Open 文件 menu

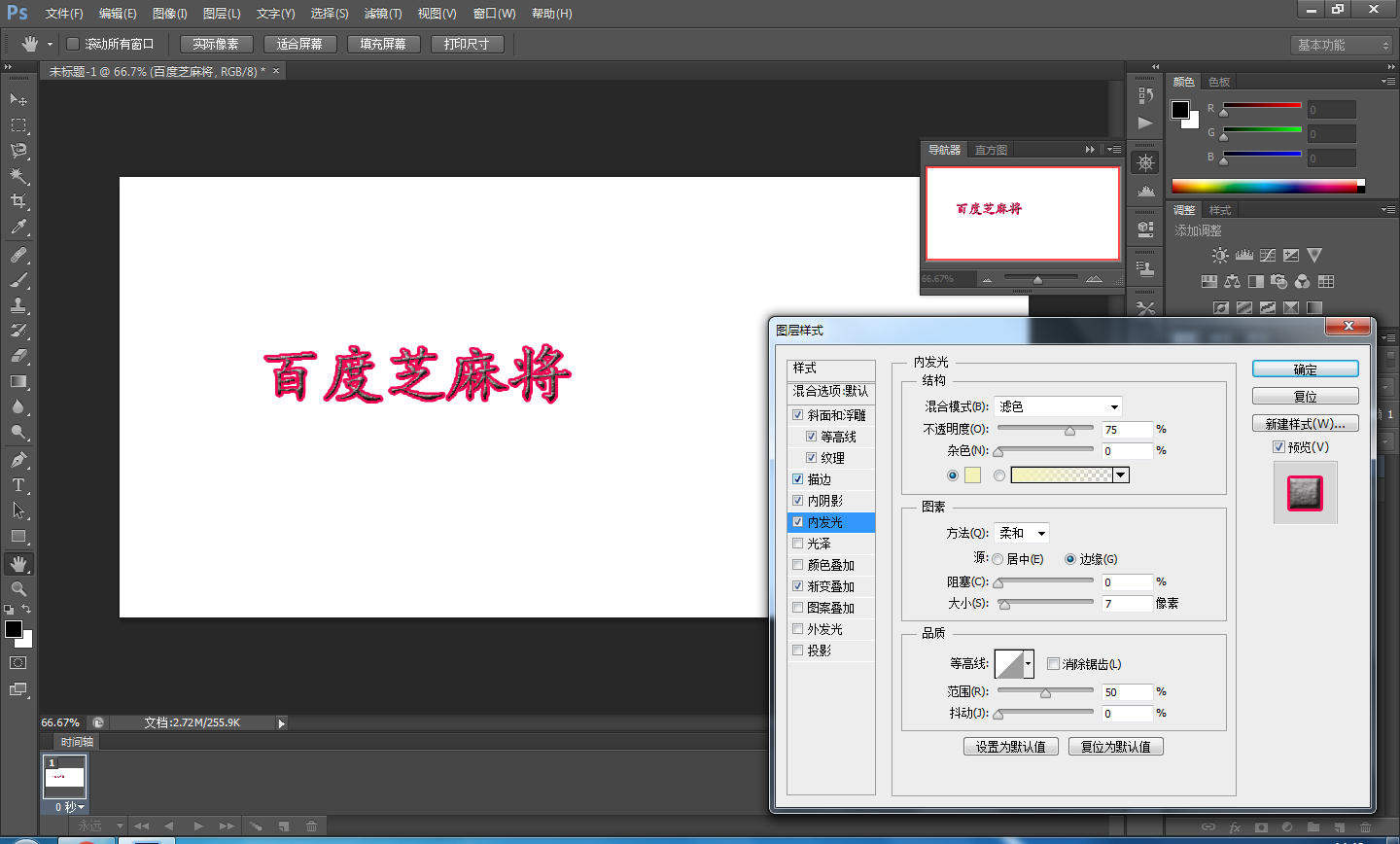coord(64,14)
